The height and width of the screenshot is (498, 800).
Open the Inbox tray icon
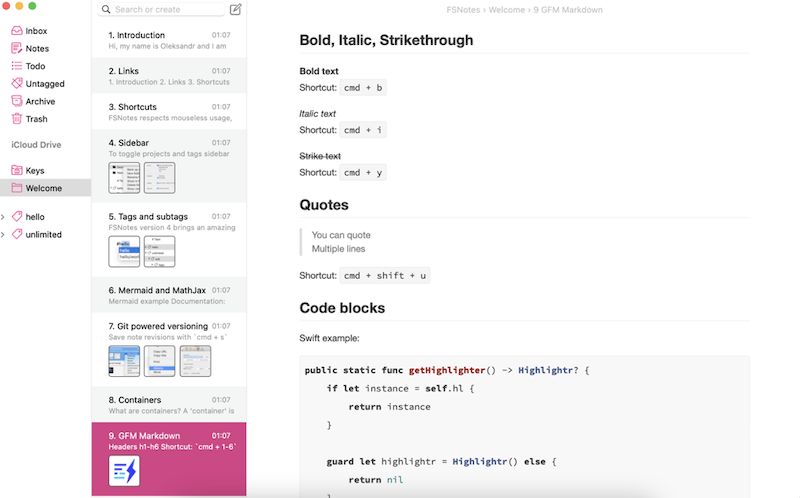(x=17, y=31)
